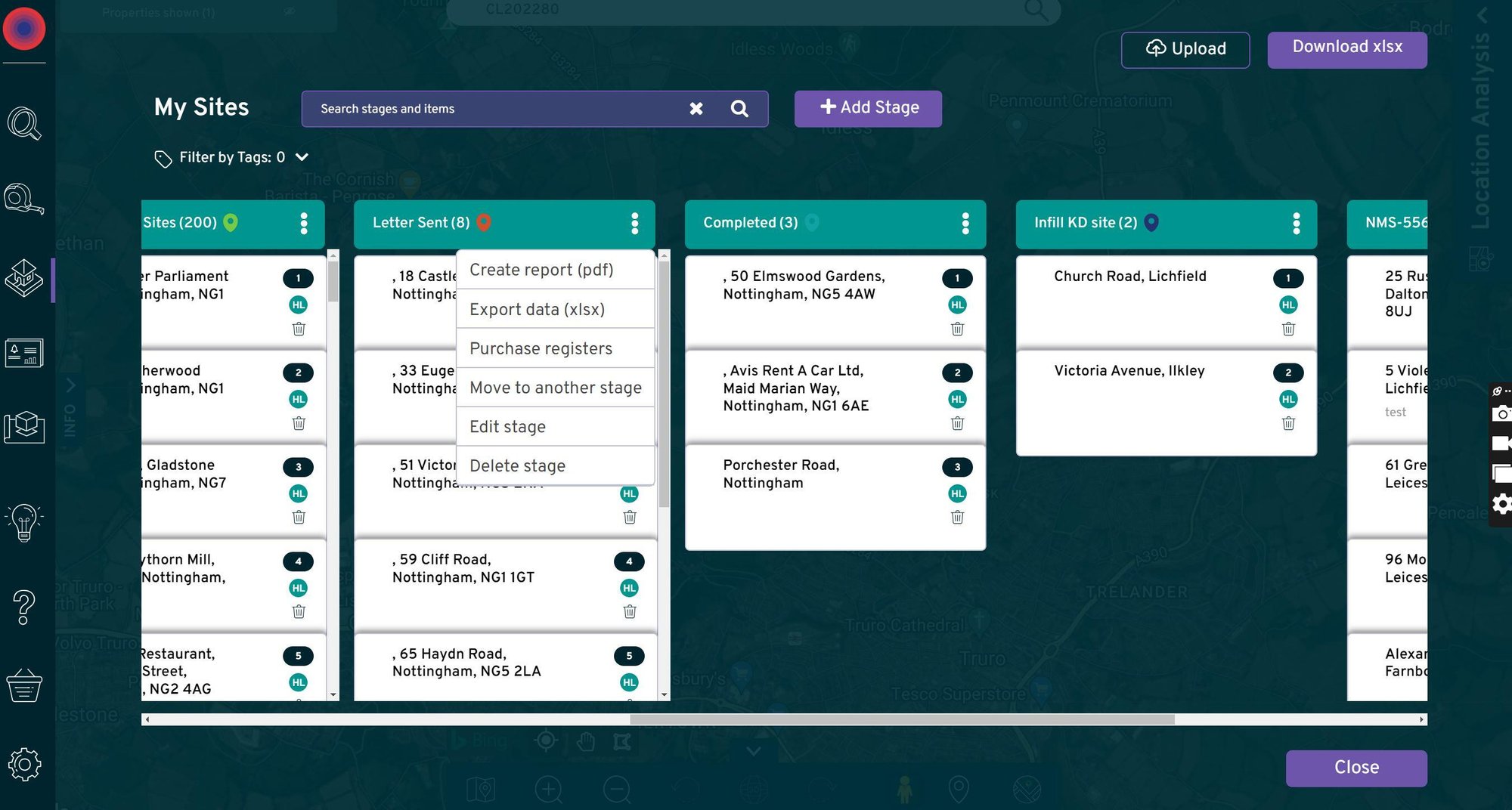Expand the Filter by Tags dropdown
This screenshot has width=1512, height=810.
302,157
